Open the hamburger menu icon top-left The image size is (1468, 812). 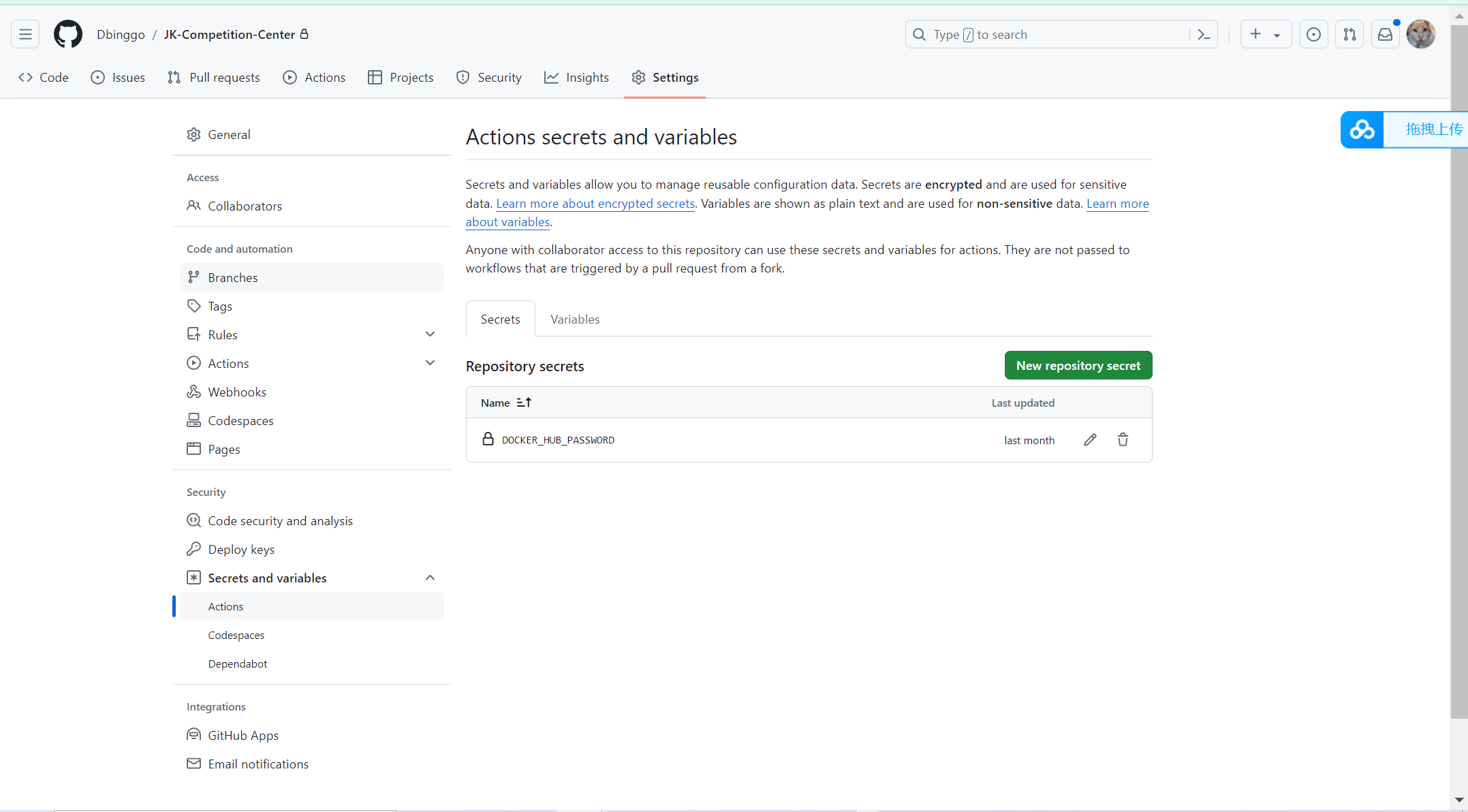(x=25, y=34)
